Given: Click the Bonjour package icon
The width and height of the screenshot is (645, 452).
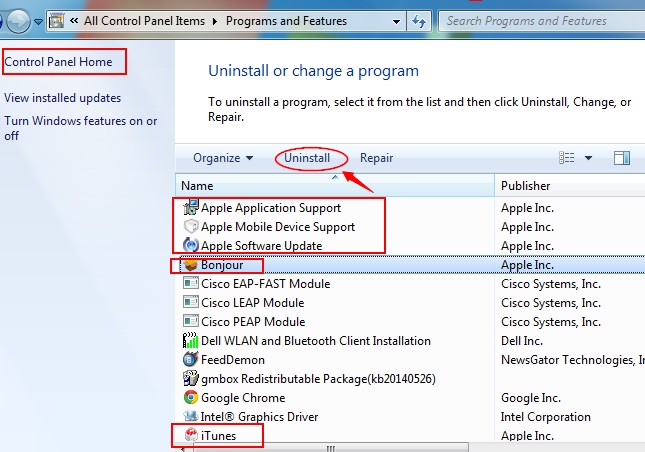Looking at the screenshot, I should [191, 265].
